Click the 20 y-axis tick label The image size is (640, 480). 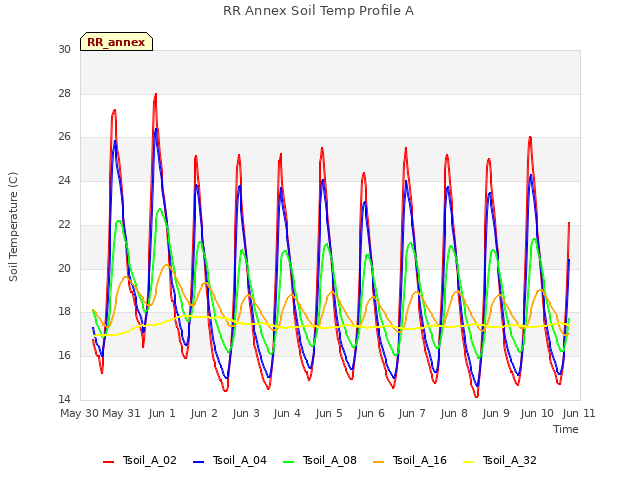pos(64,268)
